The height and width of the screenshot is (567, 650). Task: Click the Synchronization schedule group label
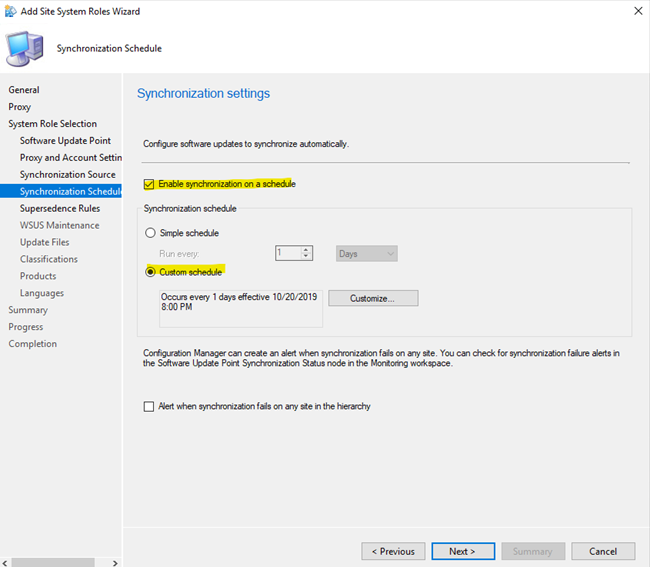tap(190, 208)
